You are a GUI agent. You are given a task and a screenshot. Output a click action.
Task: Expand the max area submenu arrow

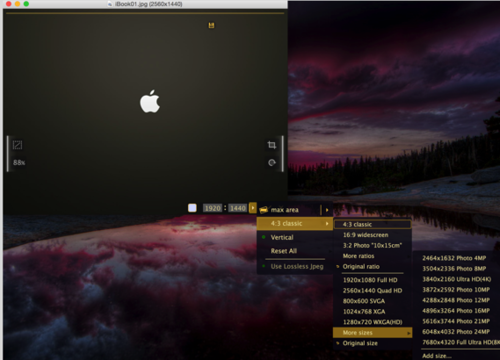point(327,210)
